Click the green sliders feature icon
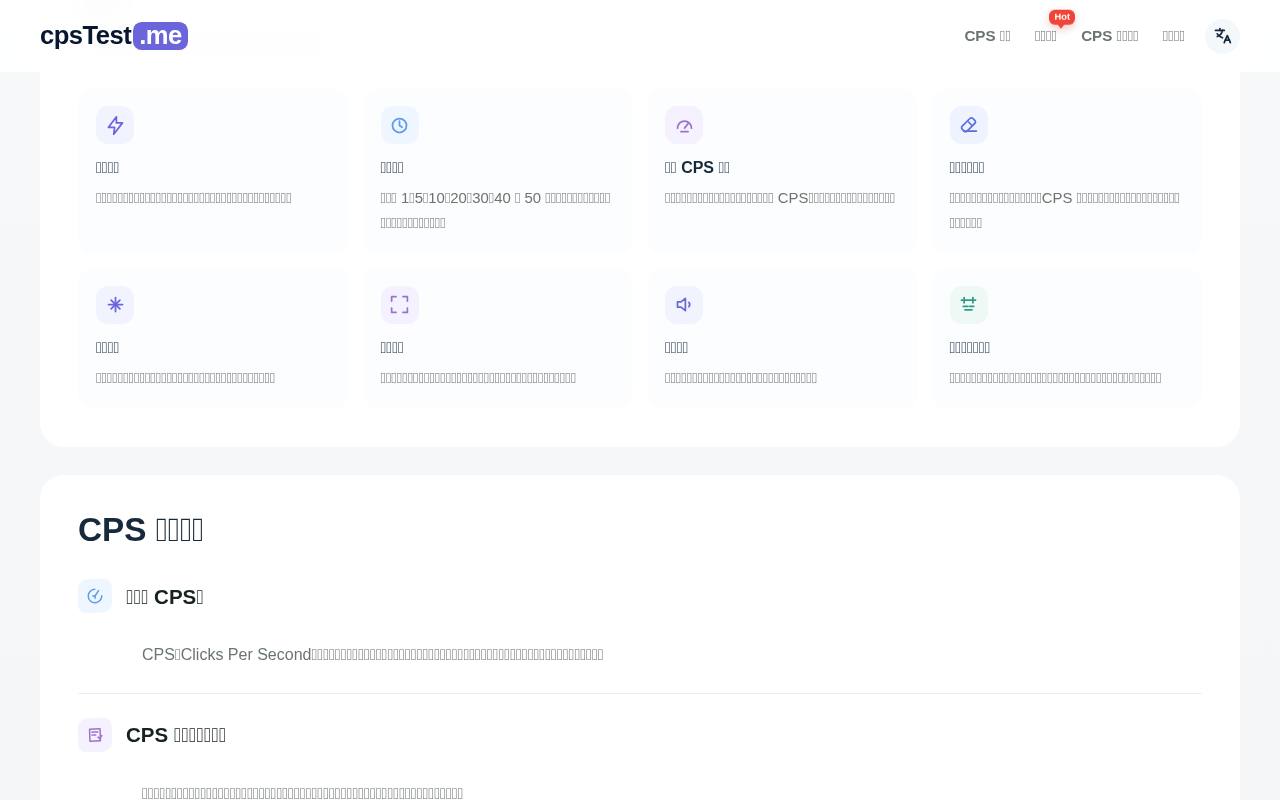The image size is (1280, 800). coord(969,305)
